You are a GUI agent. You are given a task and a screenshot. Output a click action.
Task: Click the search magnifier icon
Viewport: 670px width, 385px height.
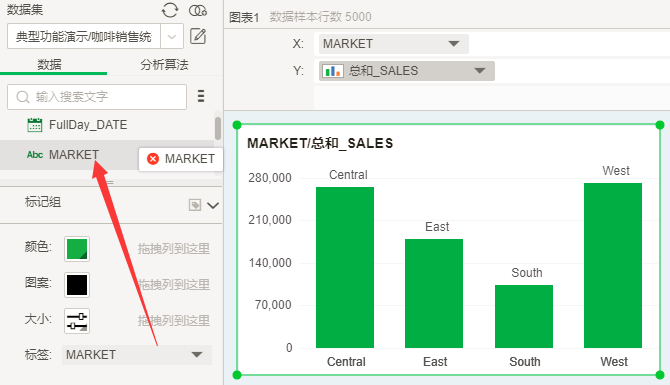23,97
